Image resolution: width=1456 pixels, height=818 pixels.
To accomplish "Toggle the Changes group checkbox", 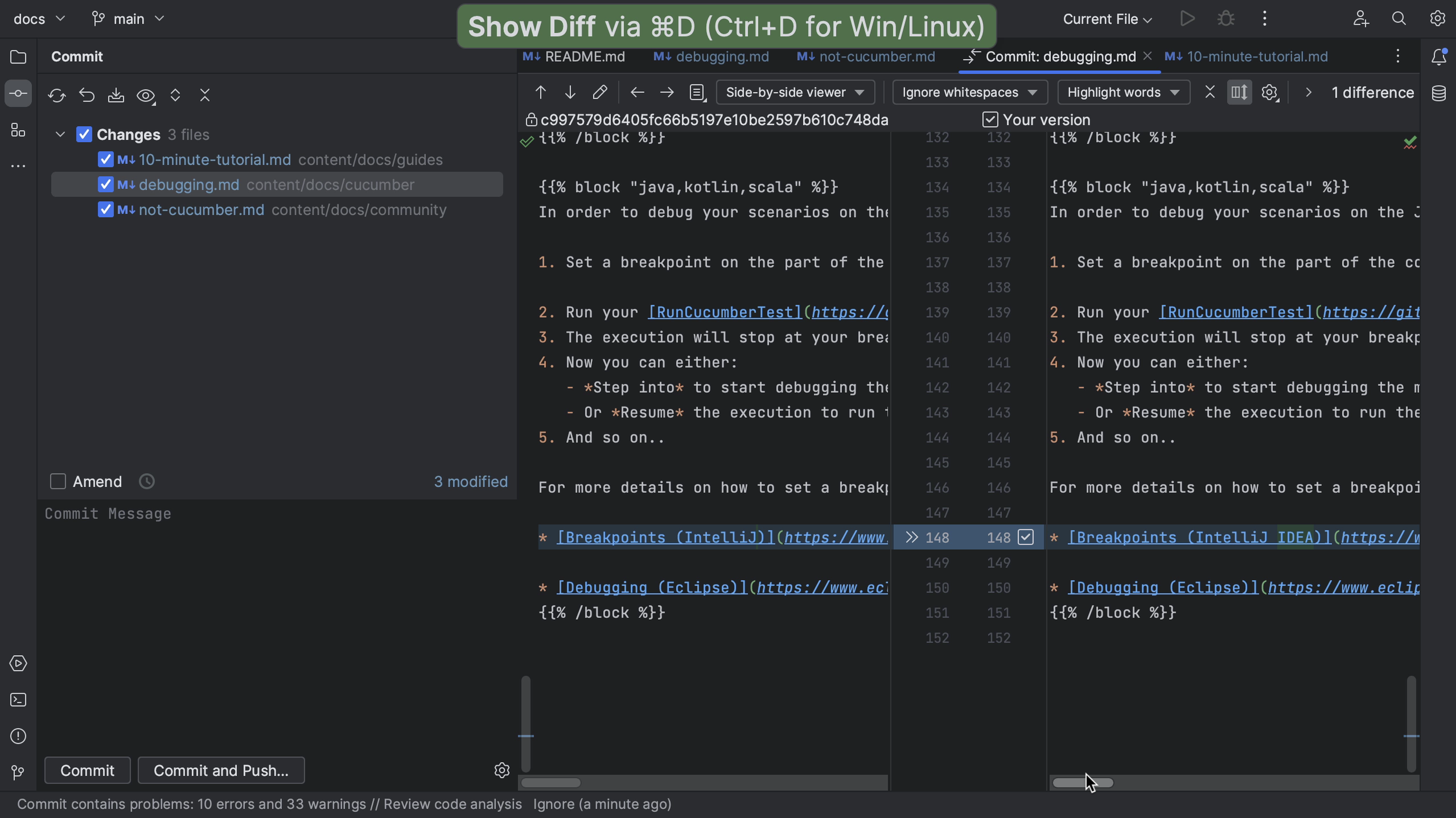I will point(84,135).
